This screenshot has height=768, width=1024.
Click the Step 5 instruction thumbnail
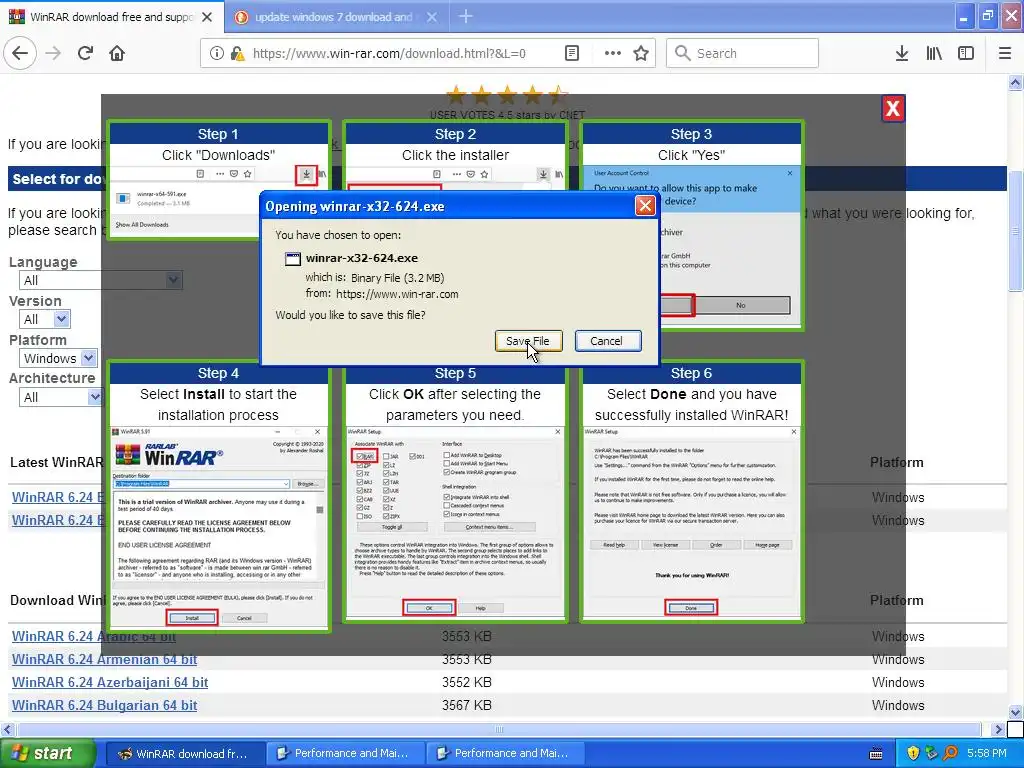click(455, 490)
